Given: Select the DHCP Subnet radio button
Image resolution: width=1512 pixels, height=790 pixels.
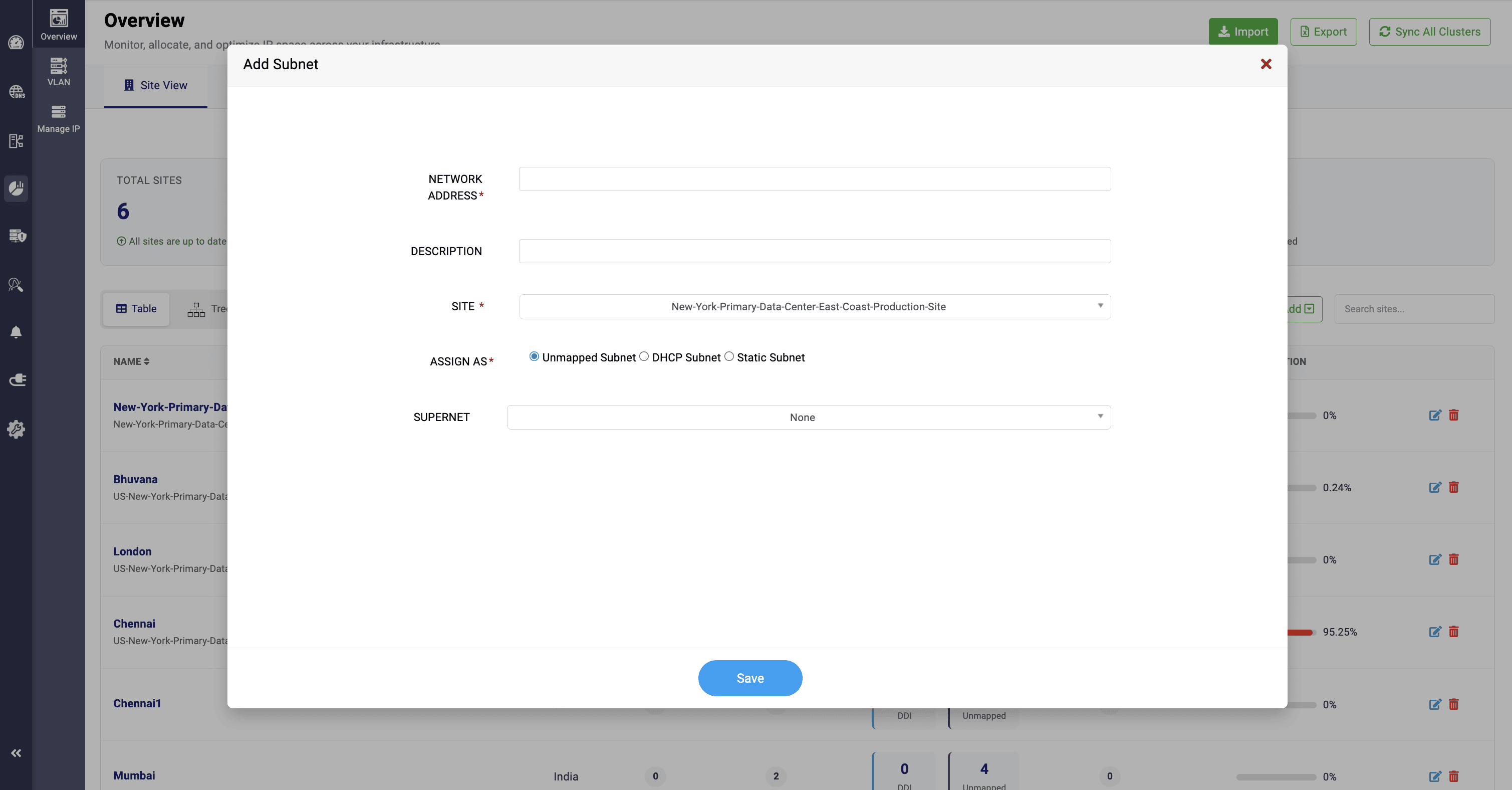Looking at the screenshot, I should (644, 356).
